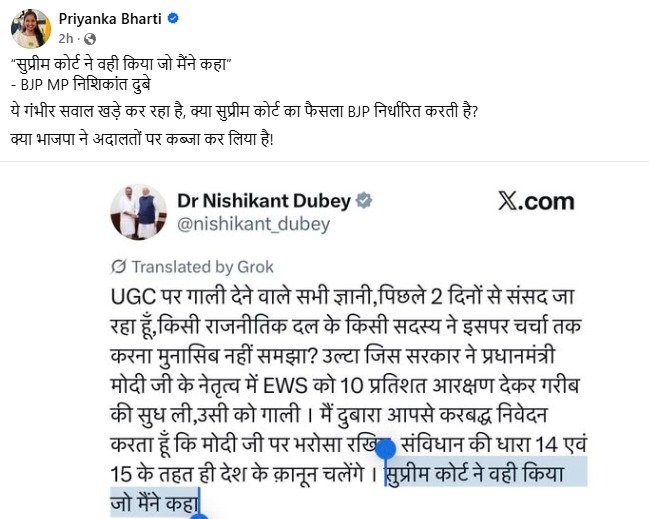The height and width of the screenshot is (519, 649).
Task: Click the X.com logo
Action: coord(536,202)
